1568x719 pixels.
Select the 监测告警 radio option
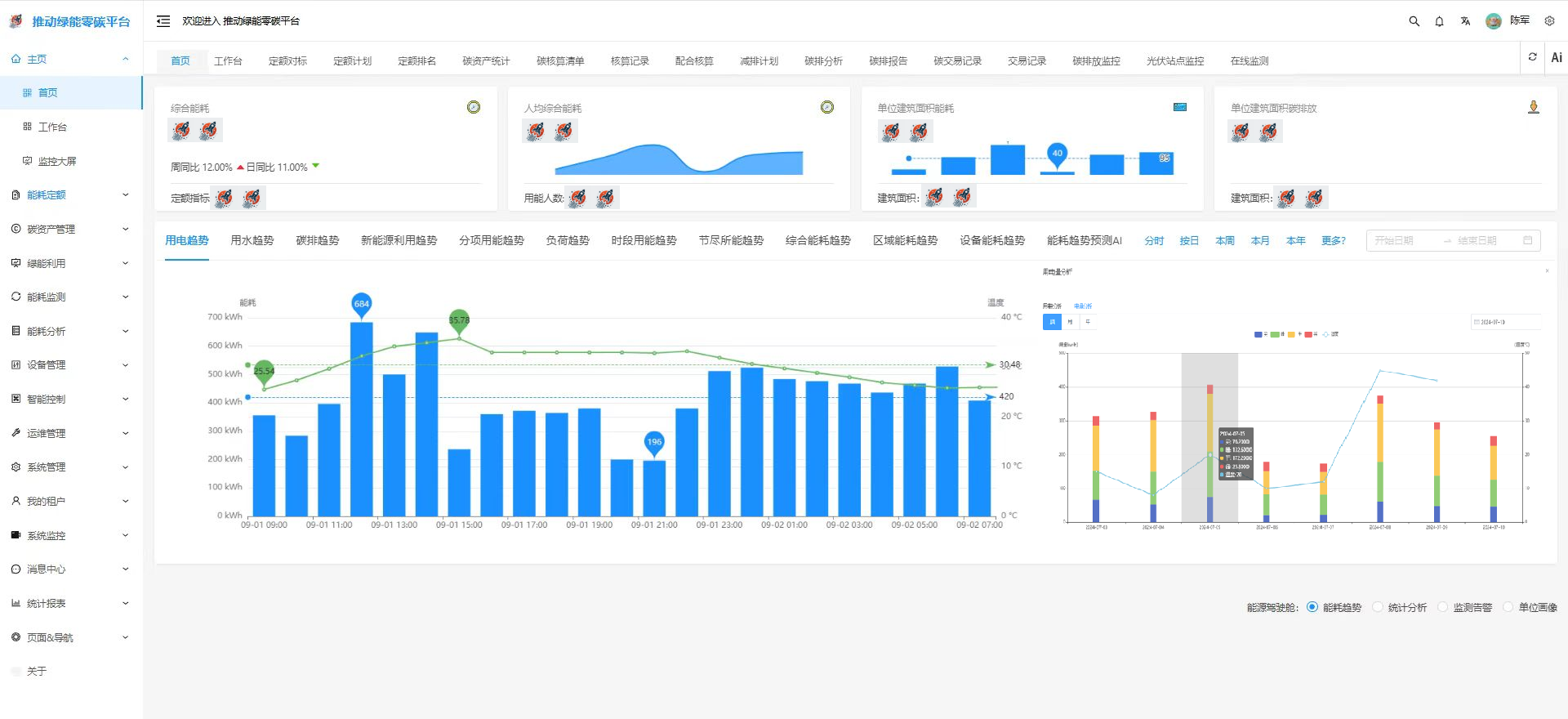point(1443,607)
